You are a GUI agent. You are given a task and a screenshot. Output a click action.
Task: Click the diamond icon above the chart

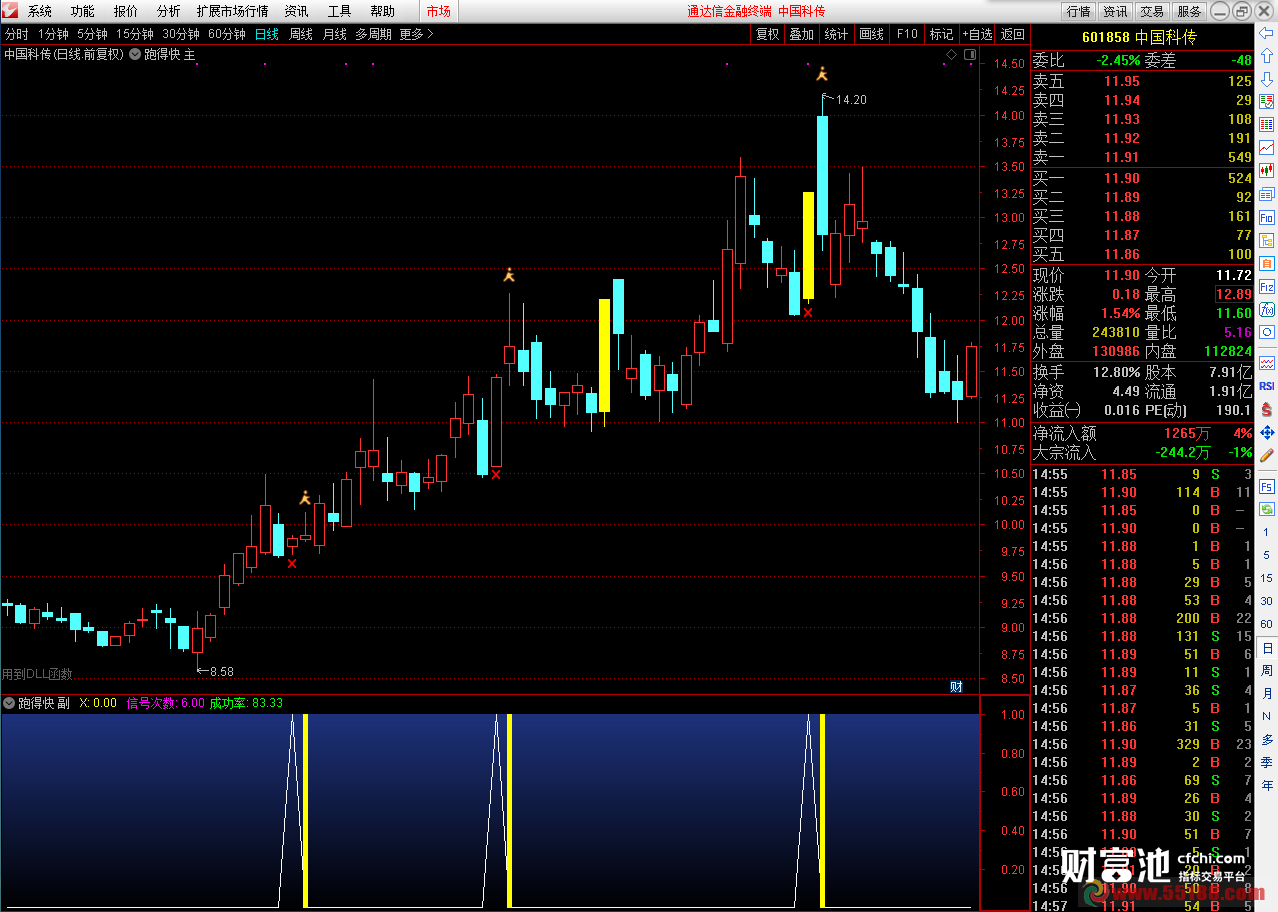[x=951, y=53]
